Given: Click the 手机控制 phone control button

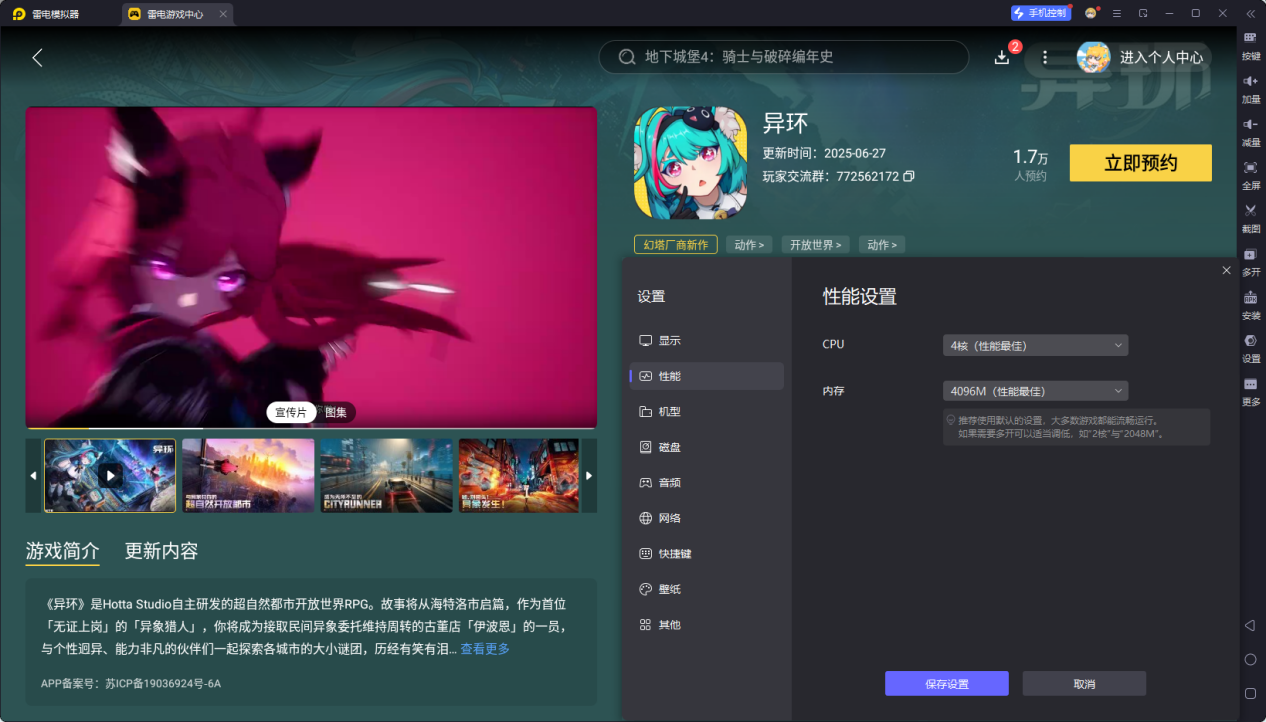Looking at the screenshot, I should click(x=1041, y=13).
